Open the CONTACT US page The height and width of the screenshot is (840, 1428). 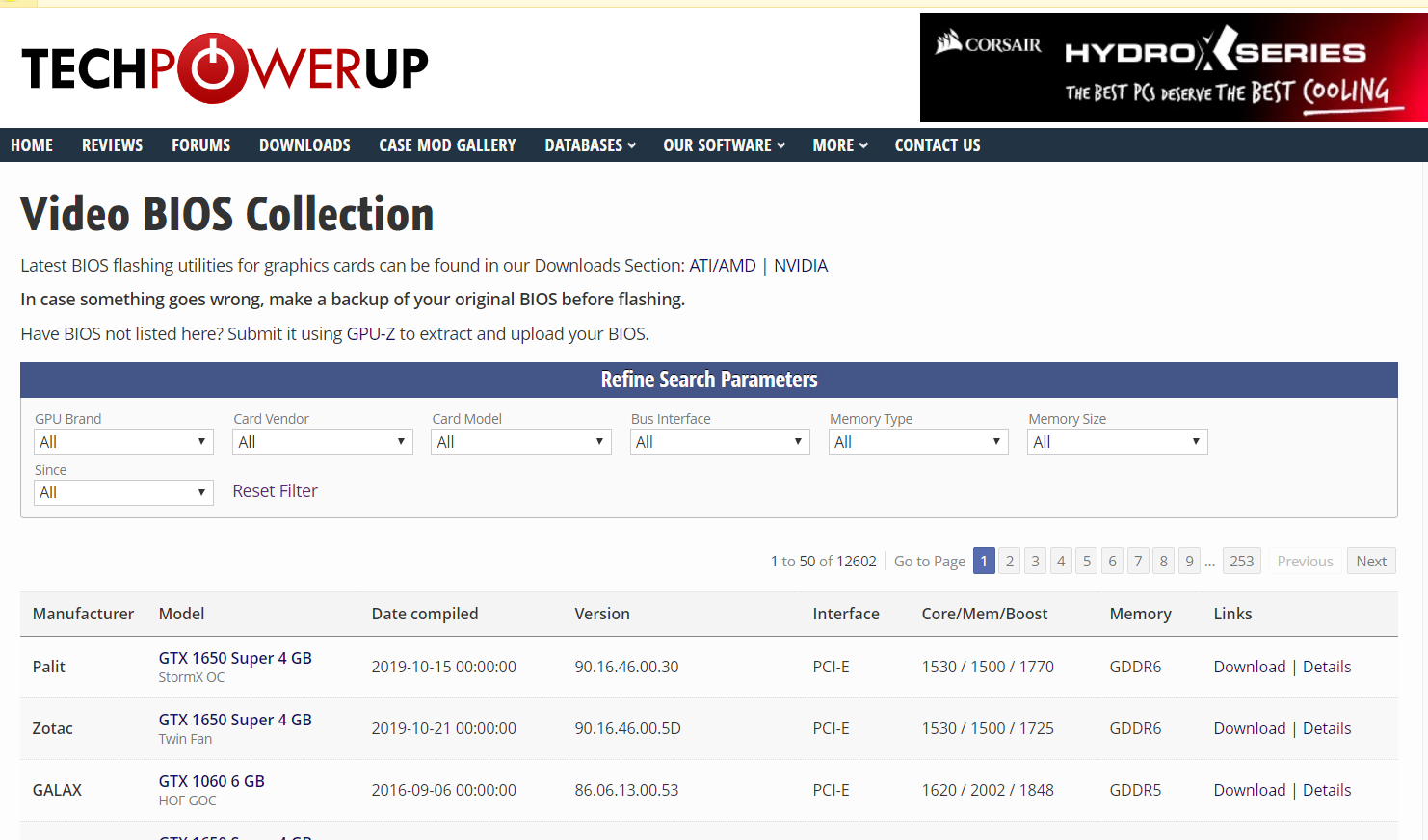click(937, 145)
